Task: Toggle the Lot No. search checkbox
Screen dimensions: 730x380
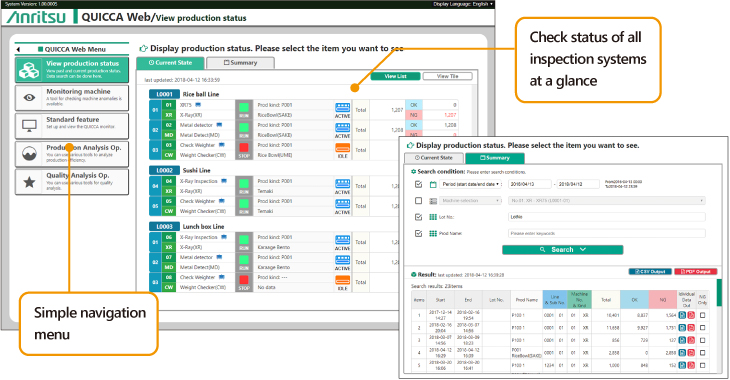Action: [x=419, y=217]
